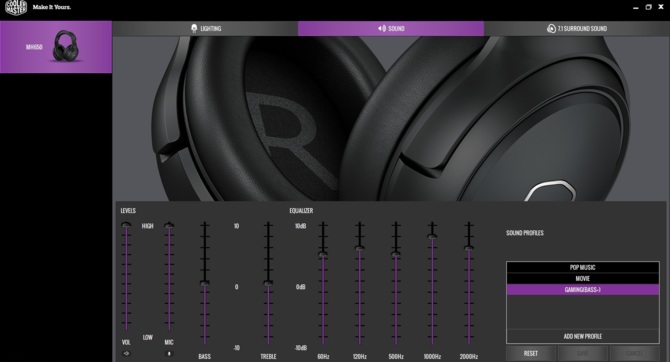670x362 pixels.
Task: Click the Cooler Master logo
Action: coord(16,7)
